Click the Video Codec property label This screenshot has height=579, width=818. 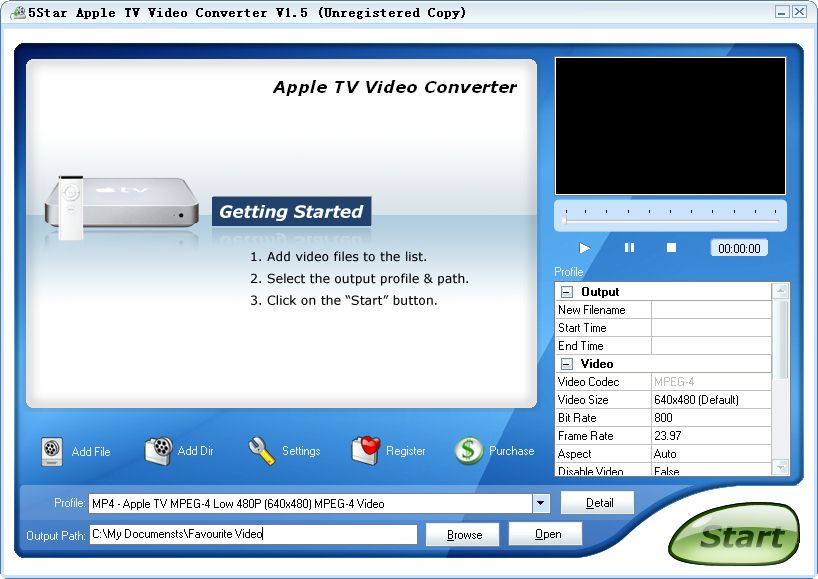tap(588, 382)
